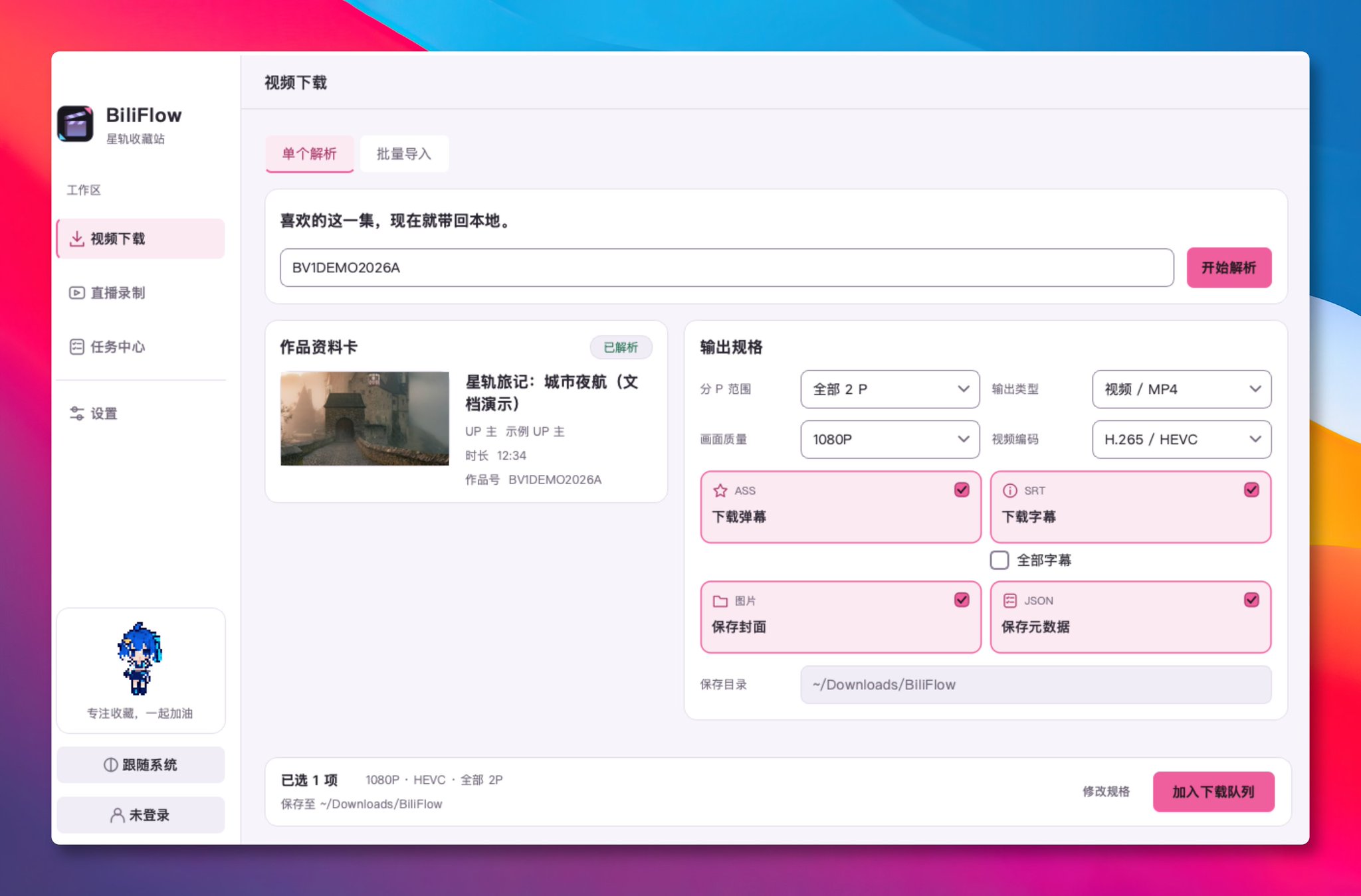Click the 时长 12:34 text
This screenshot has width=1361, height=896.
tap(496, 456)
